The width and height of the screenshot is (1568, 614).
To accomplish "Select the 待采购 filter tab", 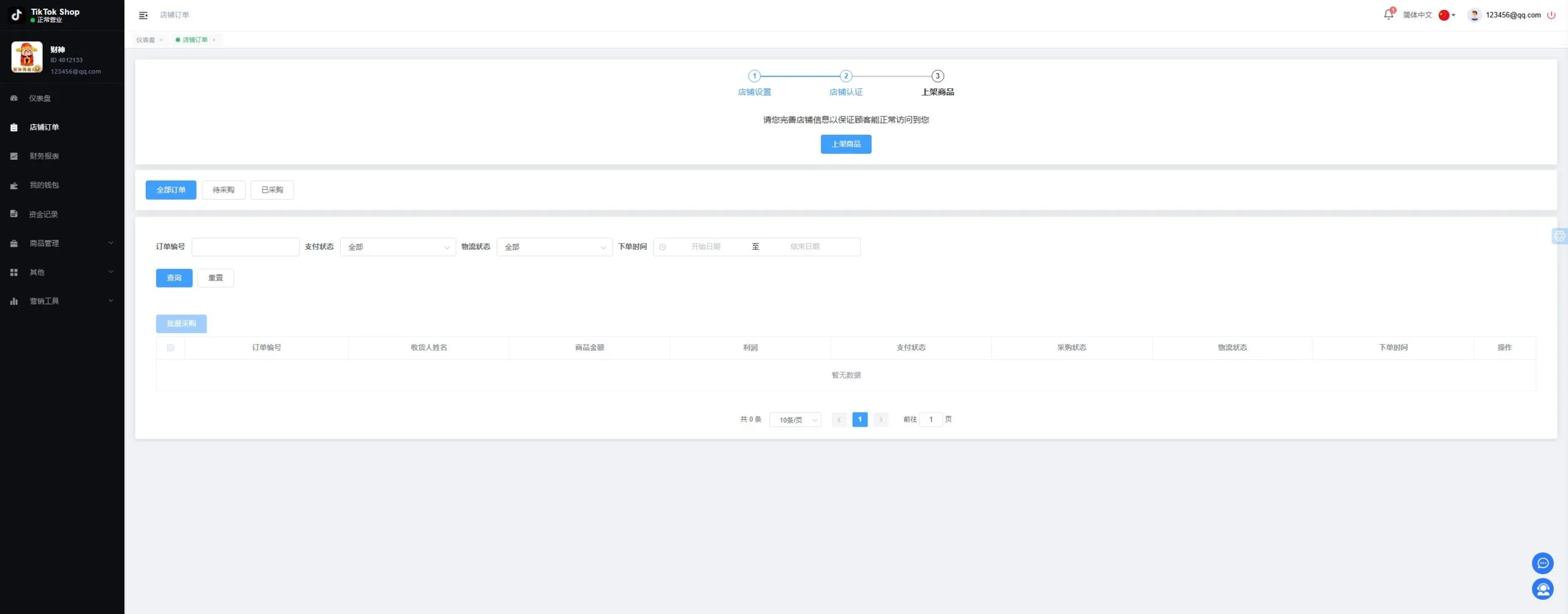I will (224, 190).
